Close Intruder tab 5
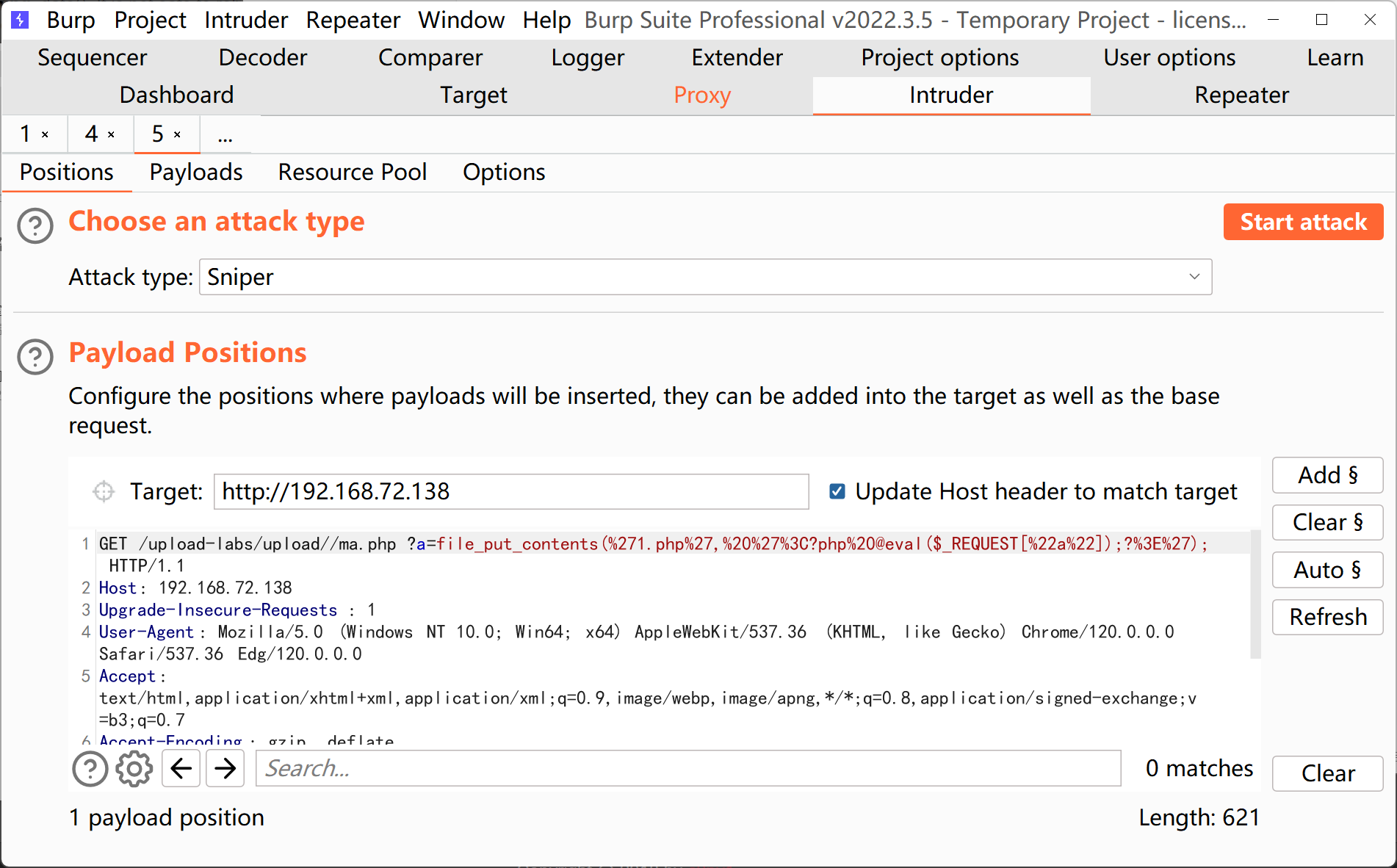 click(x=177, y=134)
